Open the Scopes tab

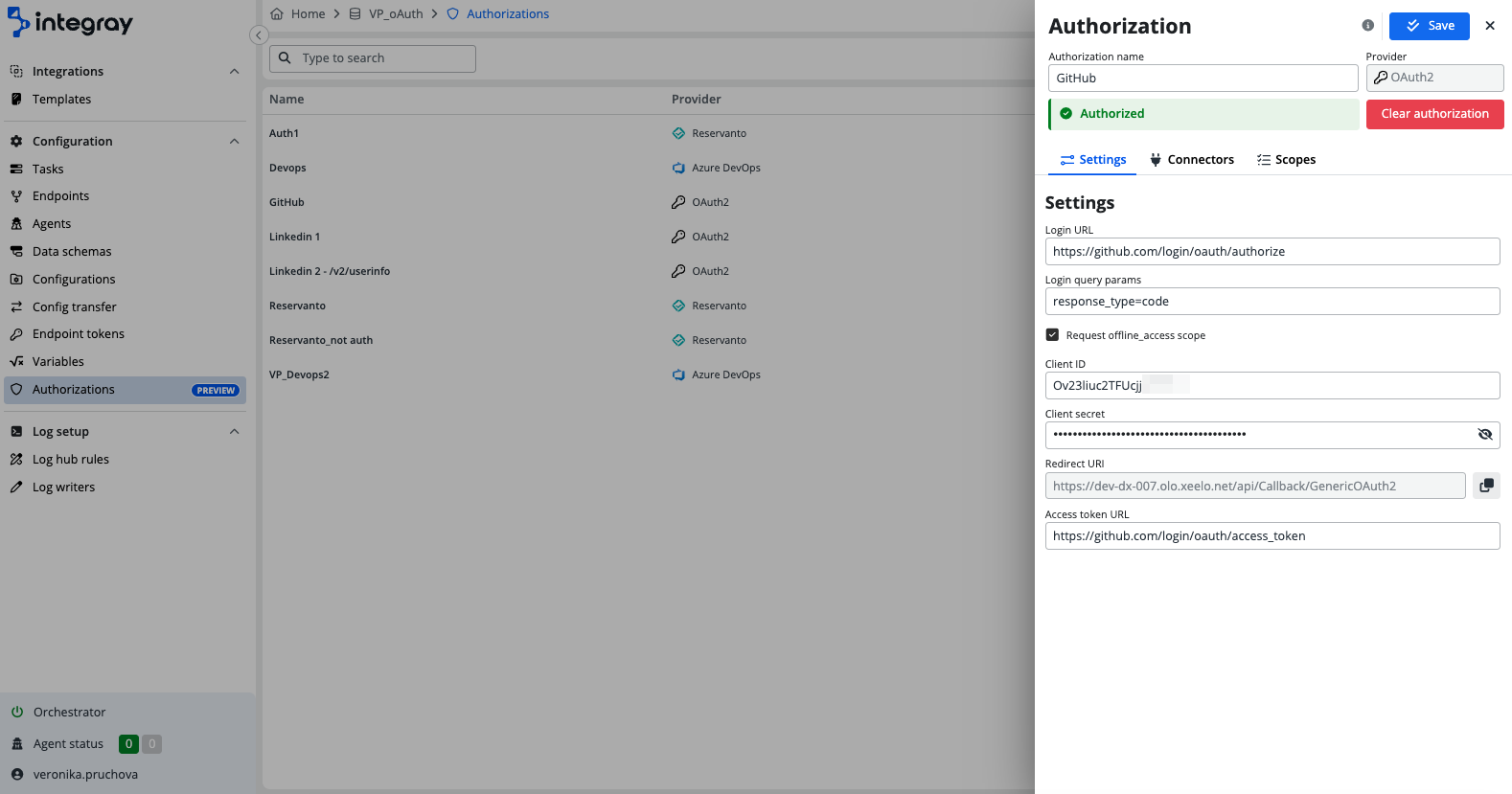(x=1286, y=160)
